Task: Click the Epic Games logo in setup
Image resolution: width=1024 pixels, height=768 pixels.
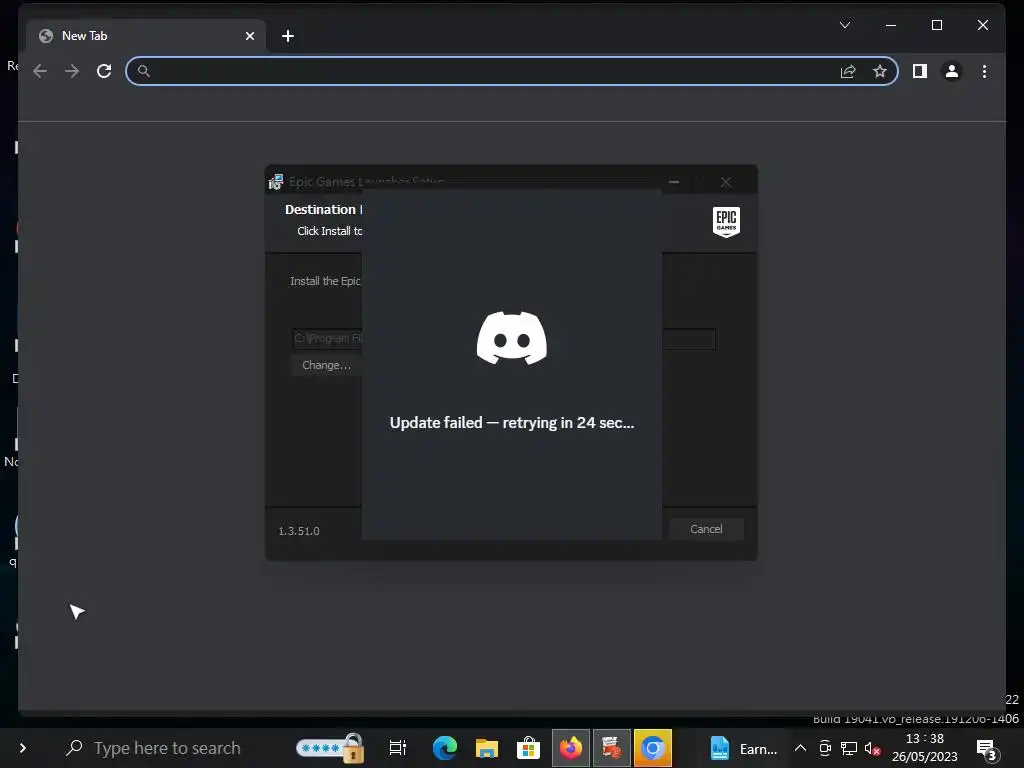Action: [x=726, y=222]
